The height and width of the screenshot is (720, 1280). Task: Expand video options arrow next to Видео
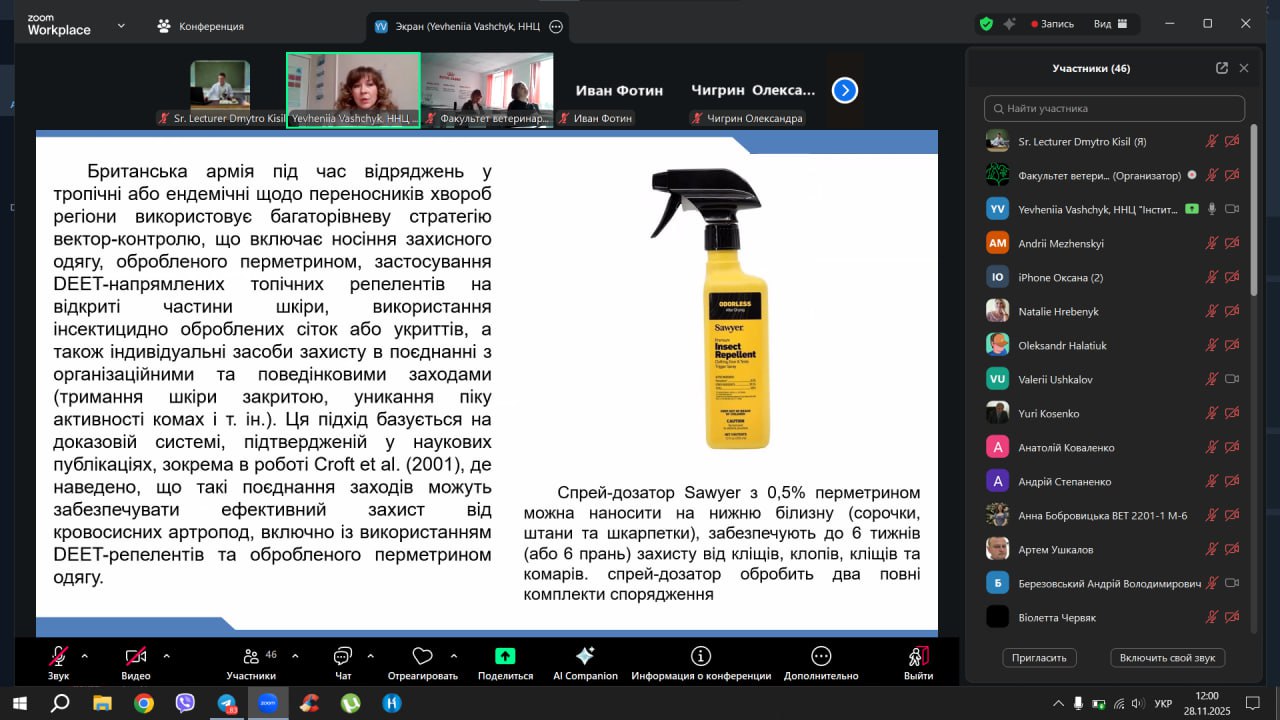pos(166,656)
